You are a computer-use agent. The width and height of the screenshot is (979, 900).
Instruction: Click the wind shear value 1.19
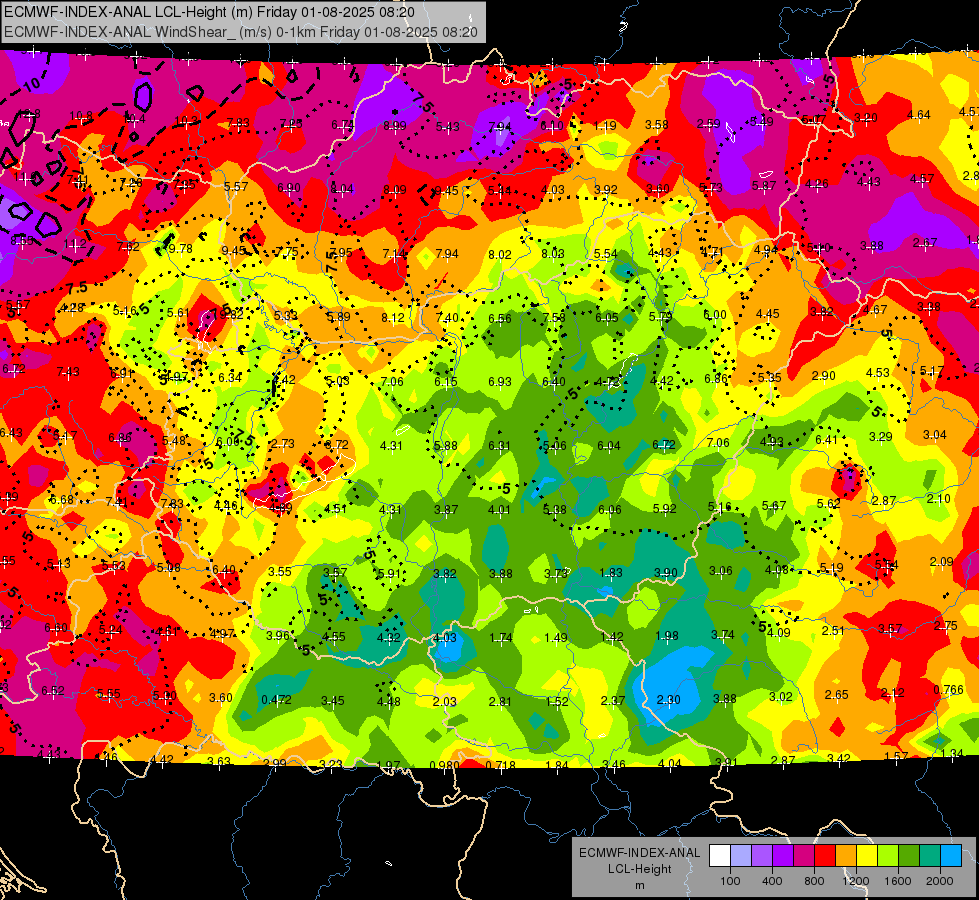click(x=604, y=126)
